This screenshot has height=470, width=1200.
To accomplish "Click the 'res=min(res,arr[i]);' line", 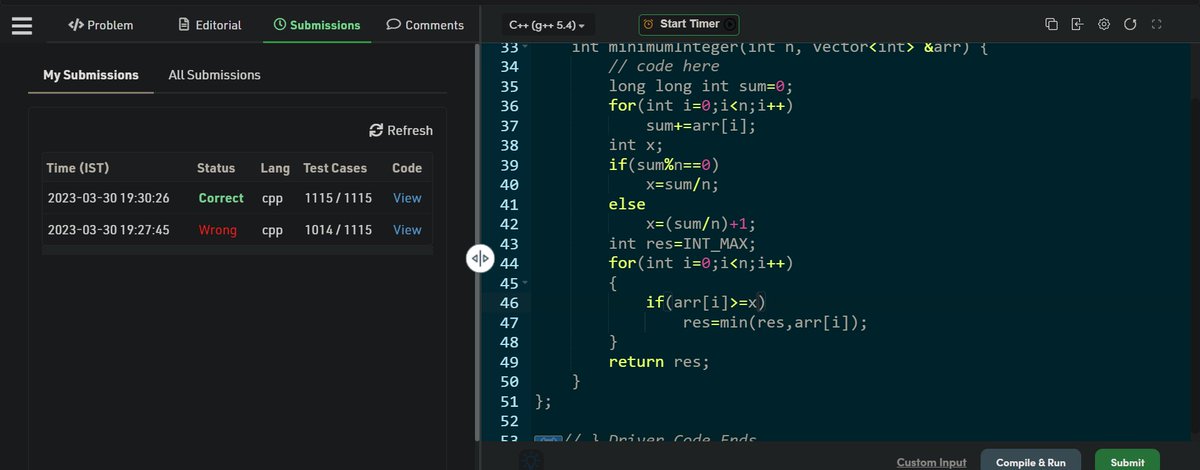I will point(775,323).
